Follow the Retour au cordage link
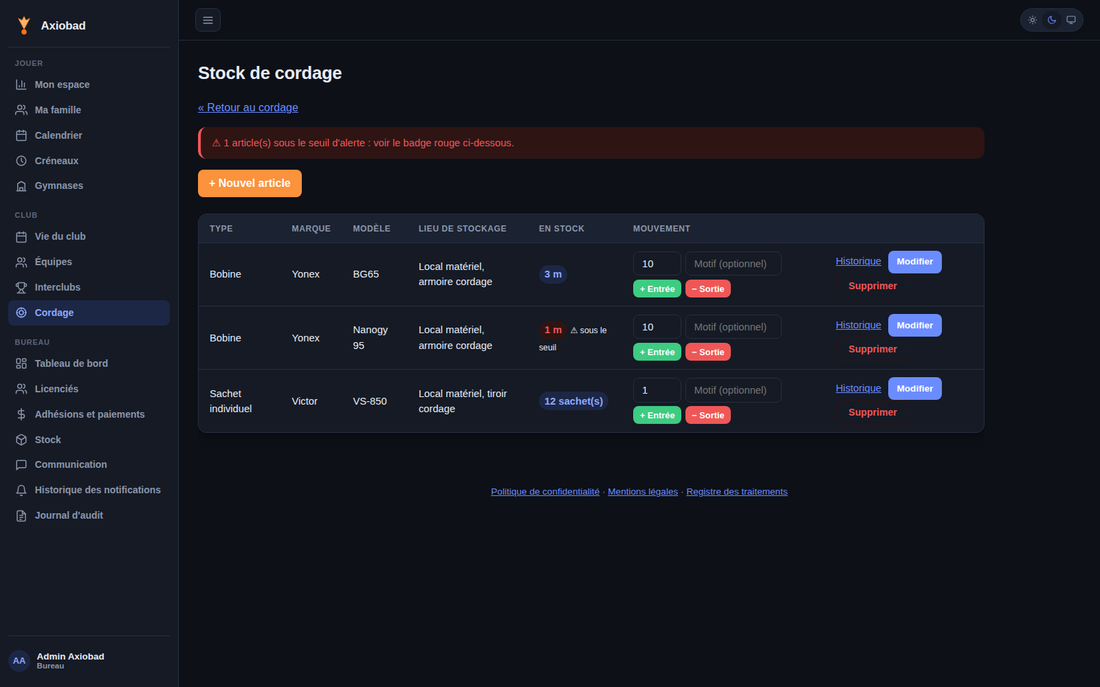Screen dimensions: 1100x687 click(248, 107)
